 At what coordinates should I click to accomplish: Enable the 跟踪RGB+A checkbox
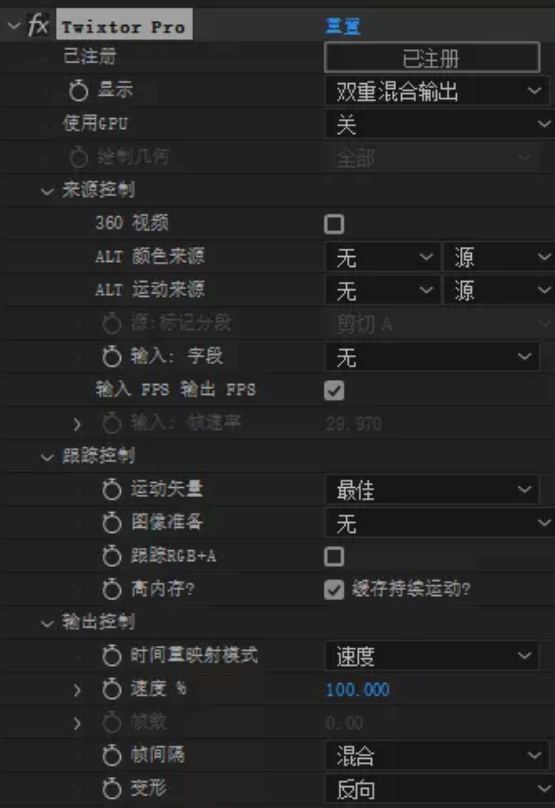(x=334, y=557)
